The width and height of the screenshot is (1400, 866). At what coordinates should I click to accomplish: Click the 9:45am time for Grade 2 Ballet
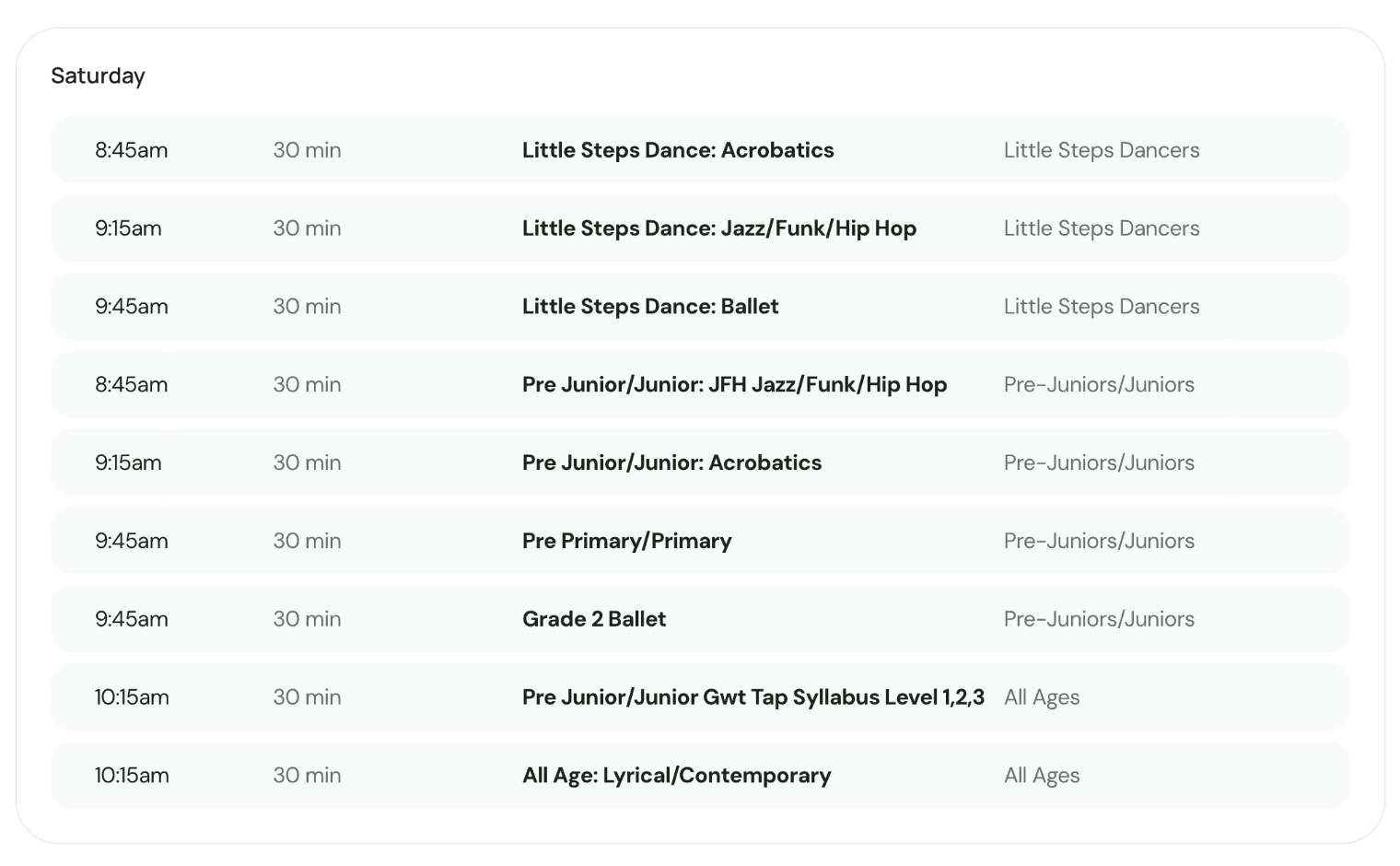click(x=131, y=619)
